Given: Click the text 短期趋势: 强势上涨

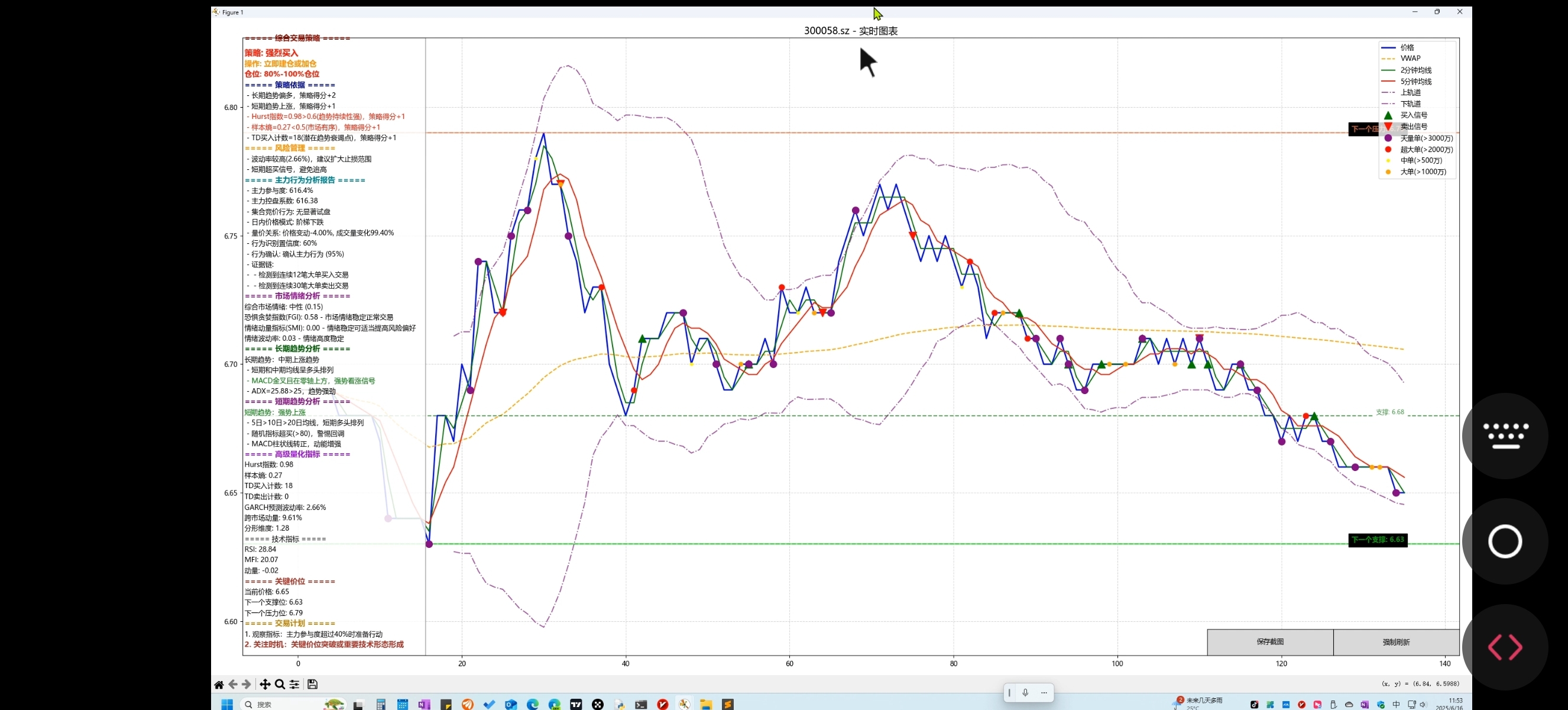Looking at the screenshot, I should tap(275, 412).
